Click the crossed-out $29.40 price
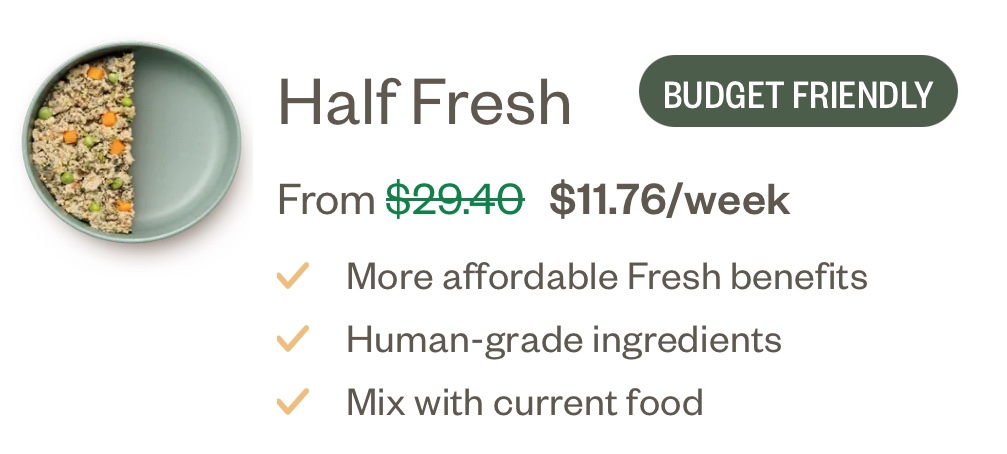1007x454 pixels. click(455, 200)
